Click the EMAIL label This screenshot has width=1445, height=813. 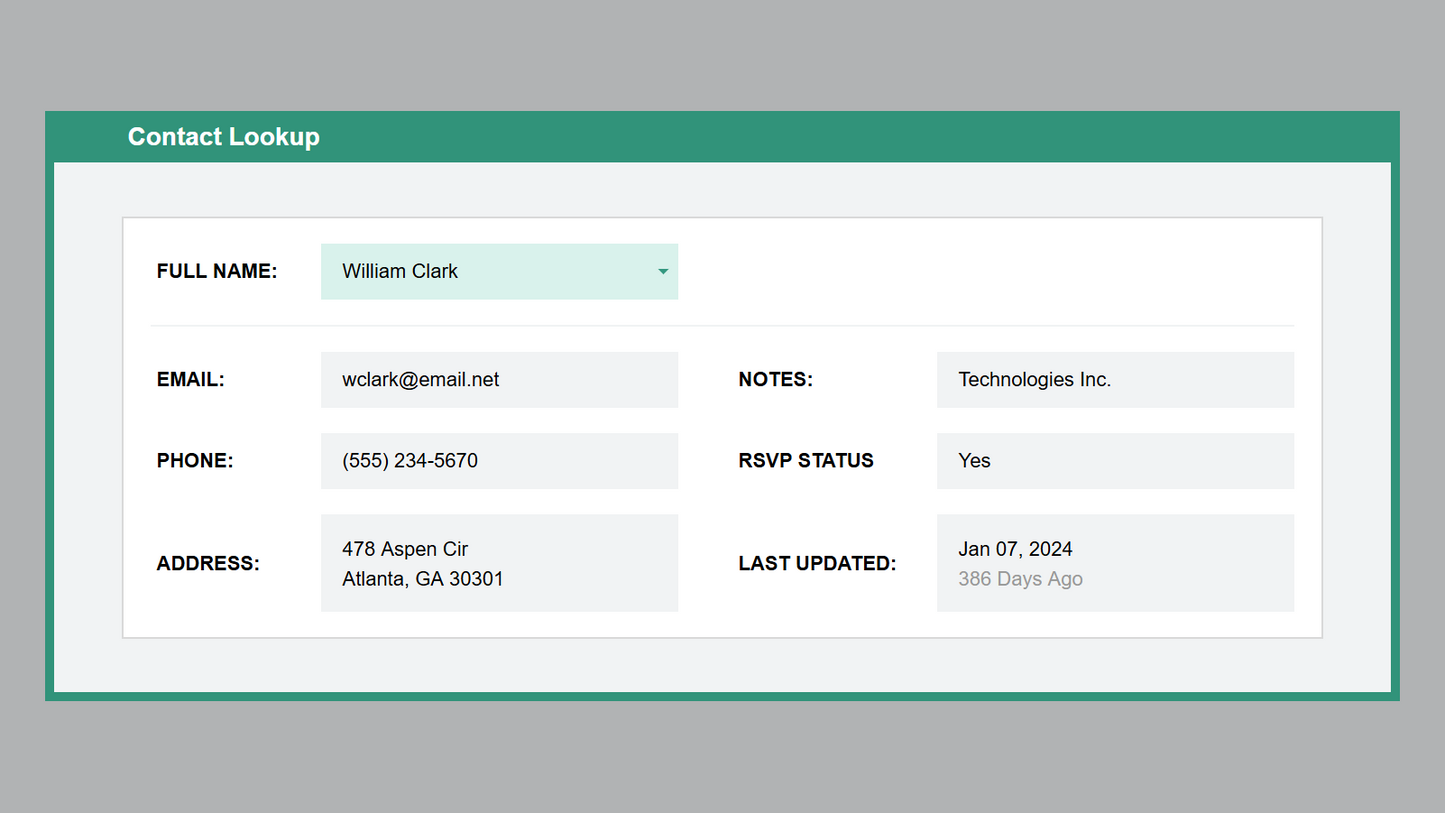point(190,380)
